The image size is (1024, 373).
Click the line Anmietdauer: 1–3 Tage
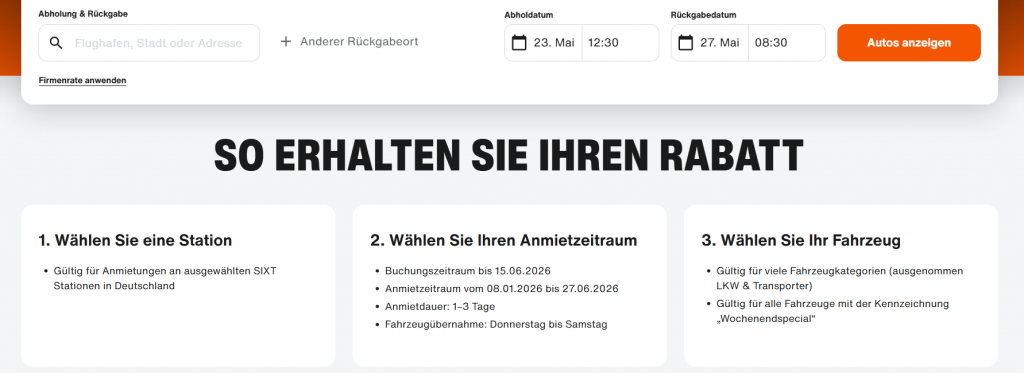[x=440, y=306]
